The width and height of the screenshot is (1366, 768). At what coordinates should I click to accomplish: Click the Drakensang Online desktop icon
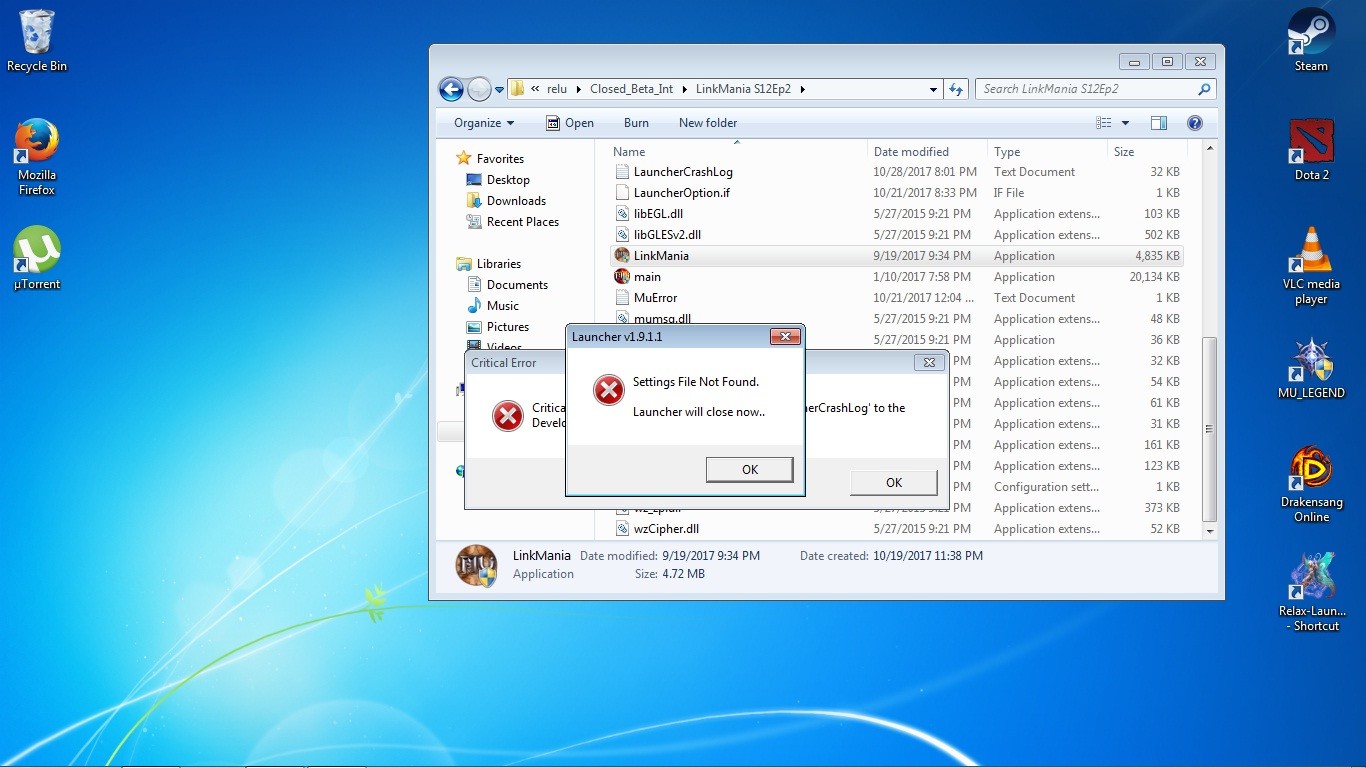(1311, 472)
